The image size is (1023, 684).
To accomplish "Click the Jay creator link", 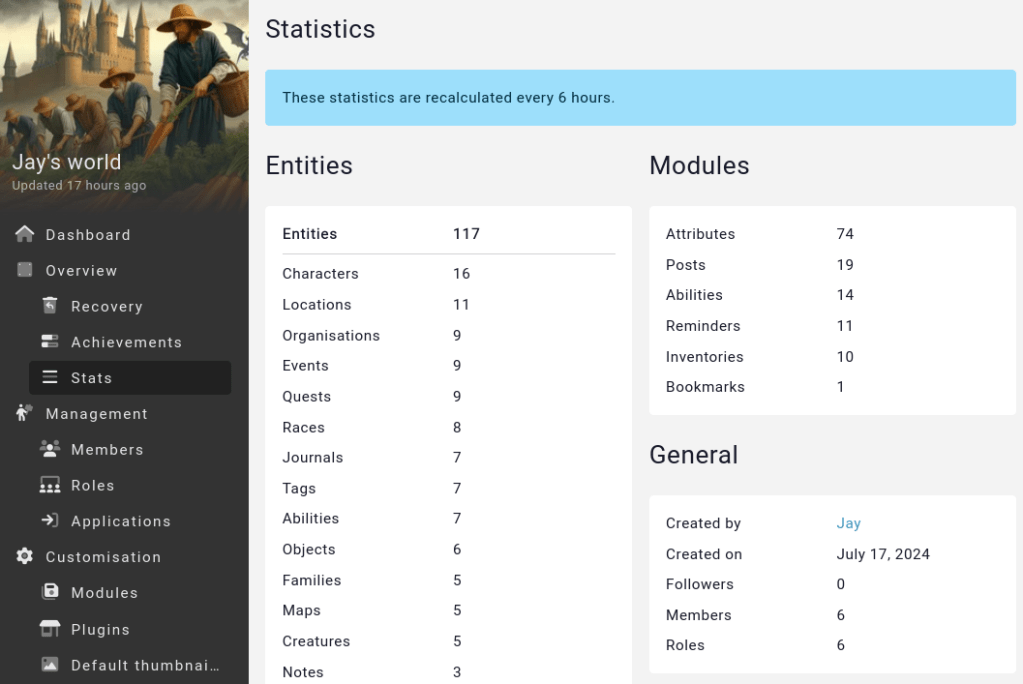I will (x=848, y=523).
